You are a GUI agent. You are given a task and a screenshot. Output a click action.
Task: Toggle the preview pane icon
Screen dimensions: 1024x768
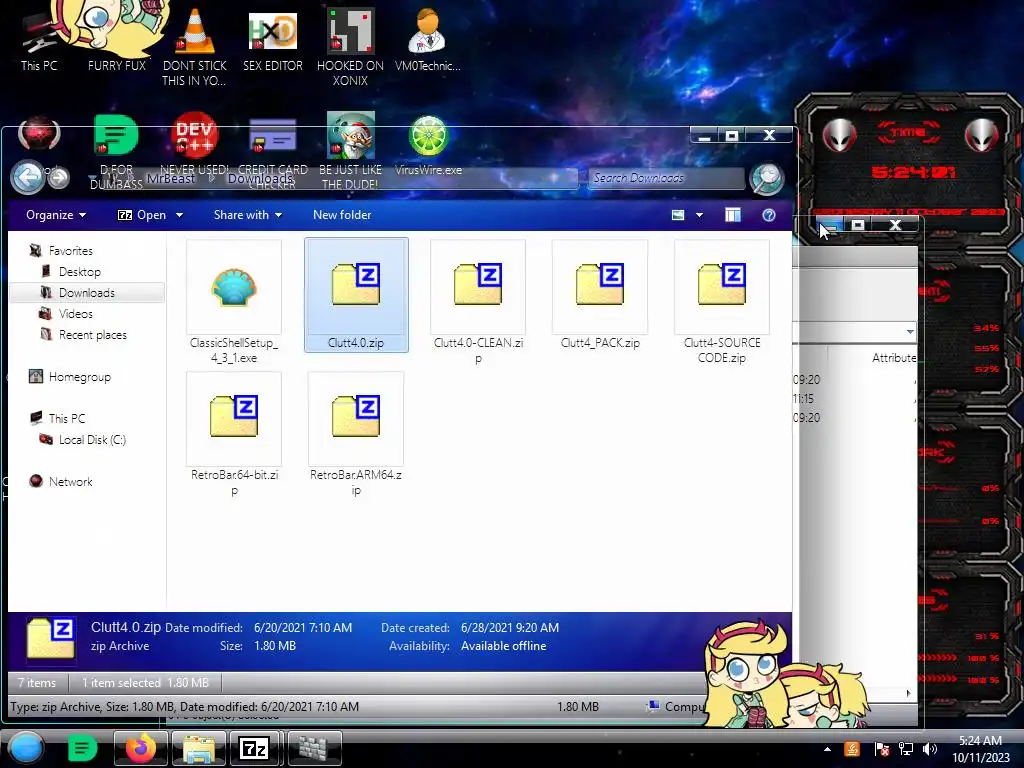pyautogui.click(x=733, y=215)
